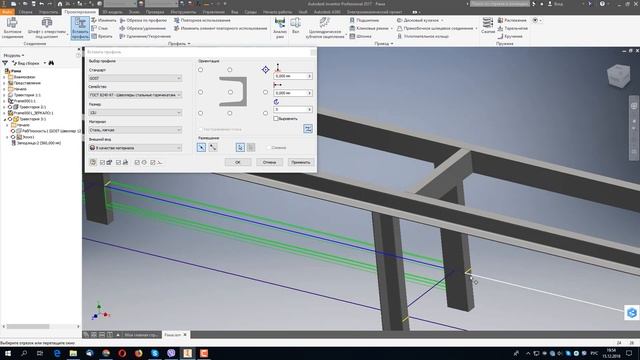
Task: Expand the Profile (Профиль) ribbon panel
Action: pyautogui.click(x=179, y=44)
